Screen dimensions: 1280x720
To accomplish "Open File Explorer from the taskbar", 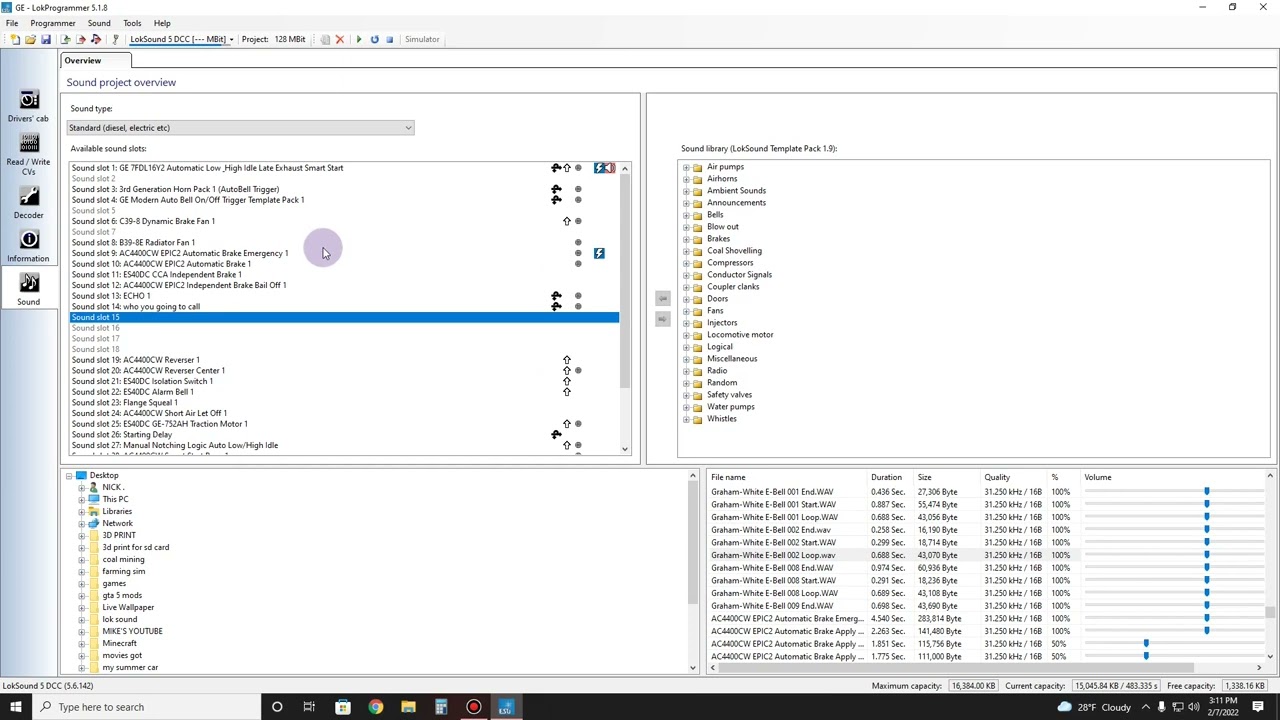I will 408,707.
